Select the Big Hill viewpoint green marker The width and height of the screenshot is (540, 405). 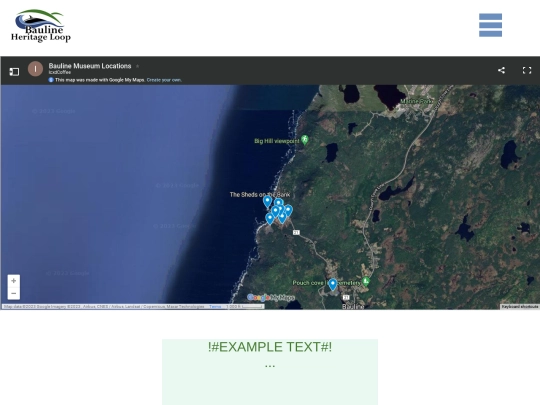(305, 140)
